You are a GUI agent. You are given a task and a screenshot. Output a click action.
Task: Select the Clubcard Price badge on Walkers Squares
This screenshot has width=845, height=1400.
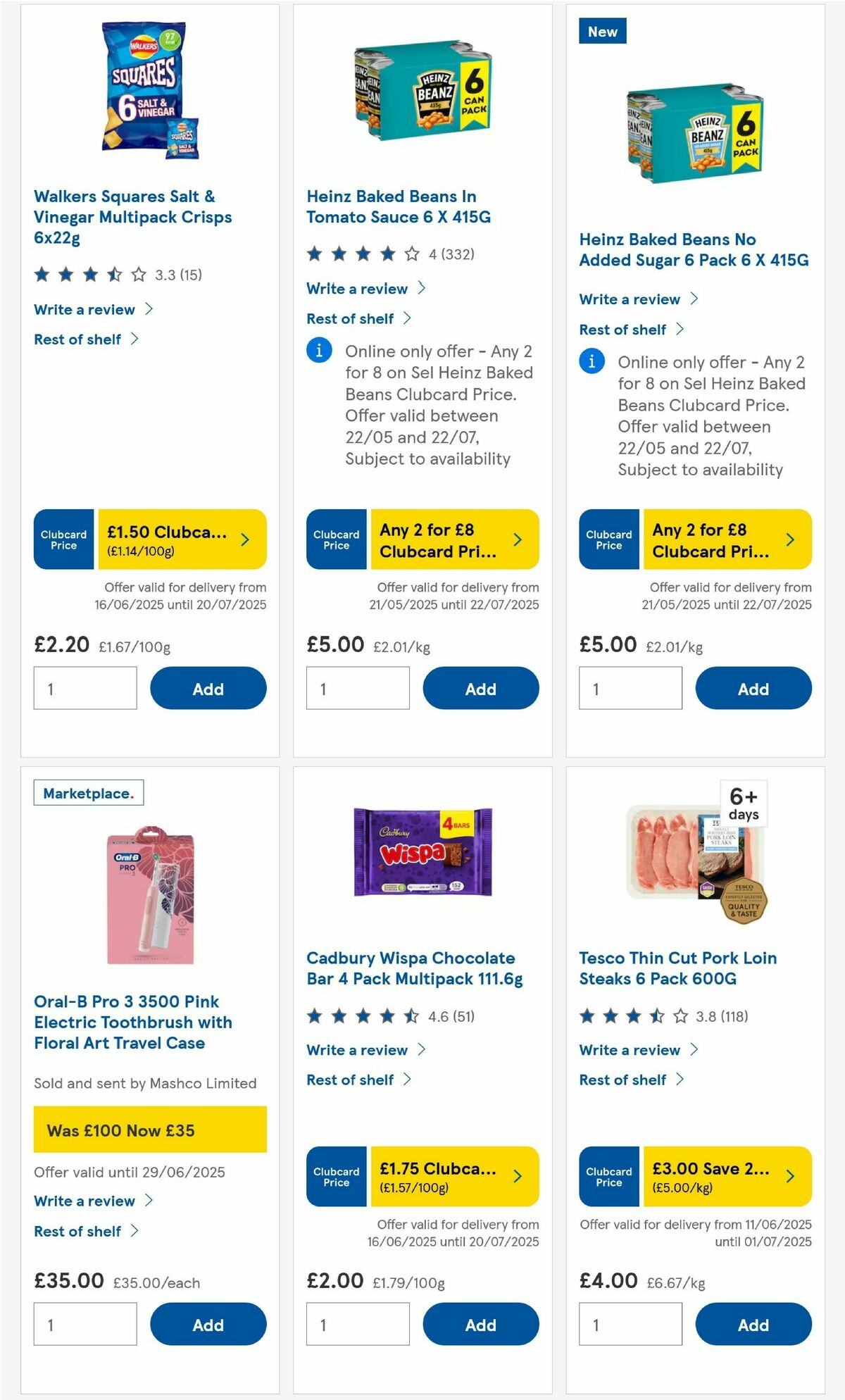(63, 539)
